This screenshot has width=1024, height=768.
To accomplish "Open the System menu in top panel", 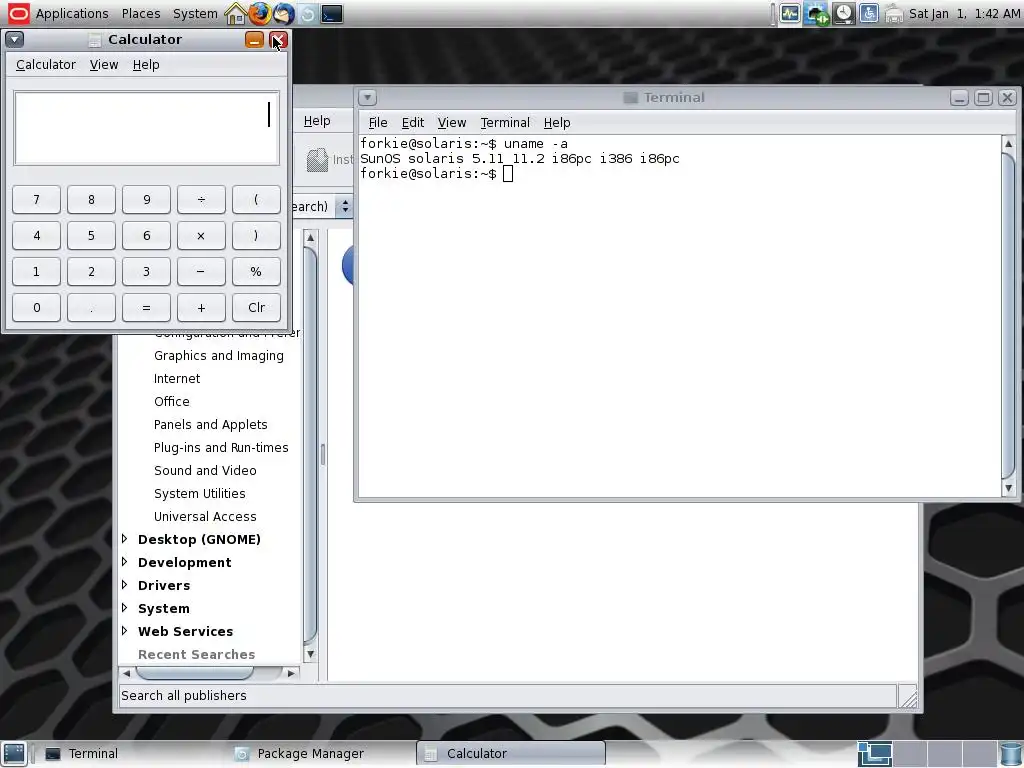I will click(x=195, y=14).
